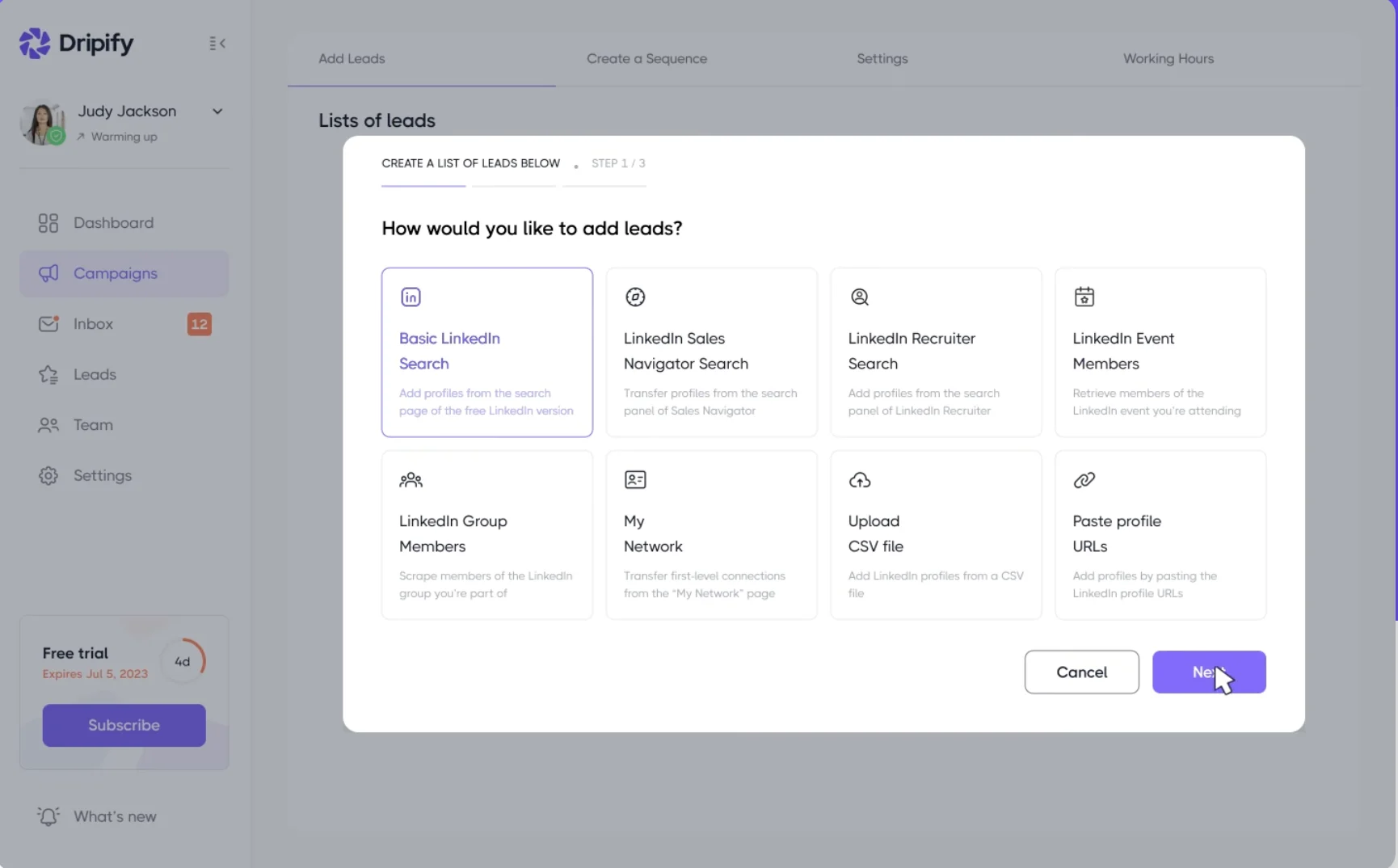Click the first step progress bar segment
Viewport: 1398px width, 868px height.
click(x=423, y=186)
